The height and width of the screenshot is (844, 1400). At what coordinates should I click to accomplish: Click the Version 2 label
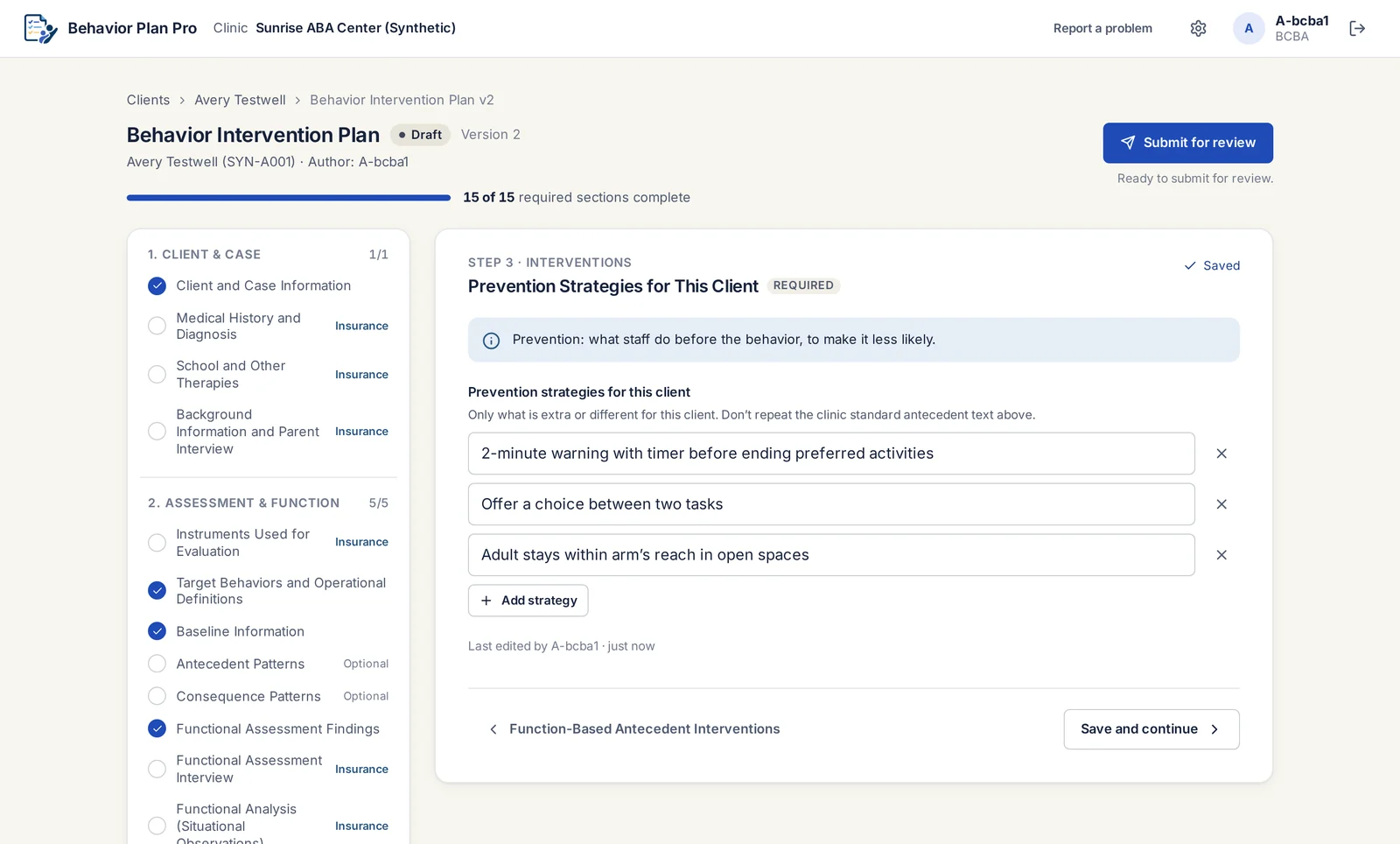[491, 135]
